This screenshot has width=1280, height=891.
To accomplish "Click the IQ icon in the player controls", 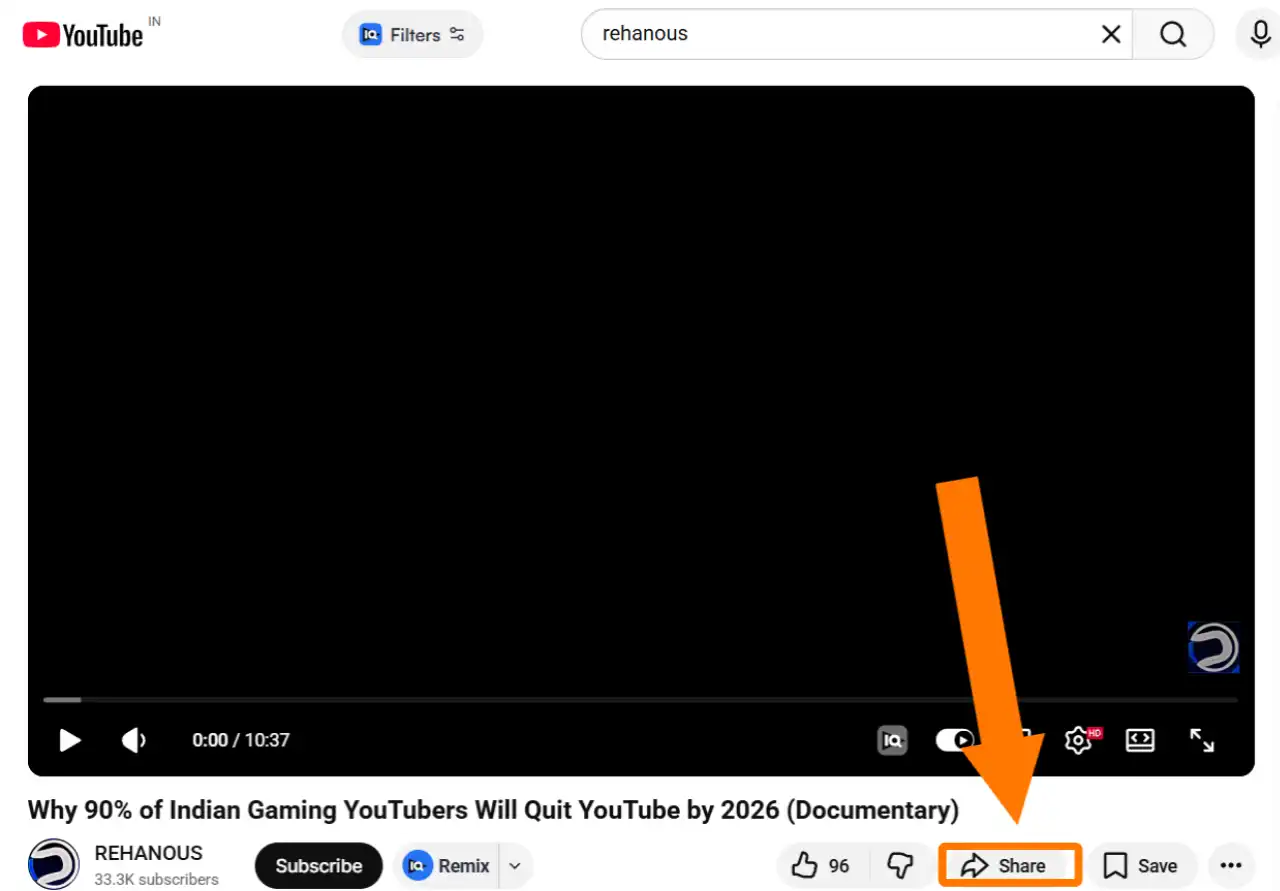I will click(x=892, y=740).
